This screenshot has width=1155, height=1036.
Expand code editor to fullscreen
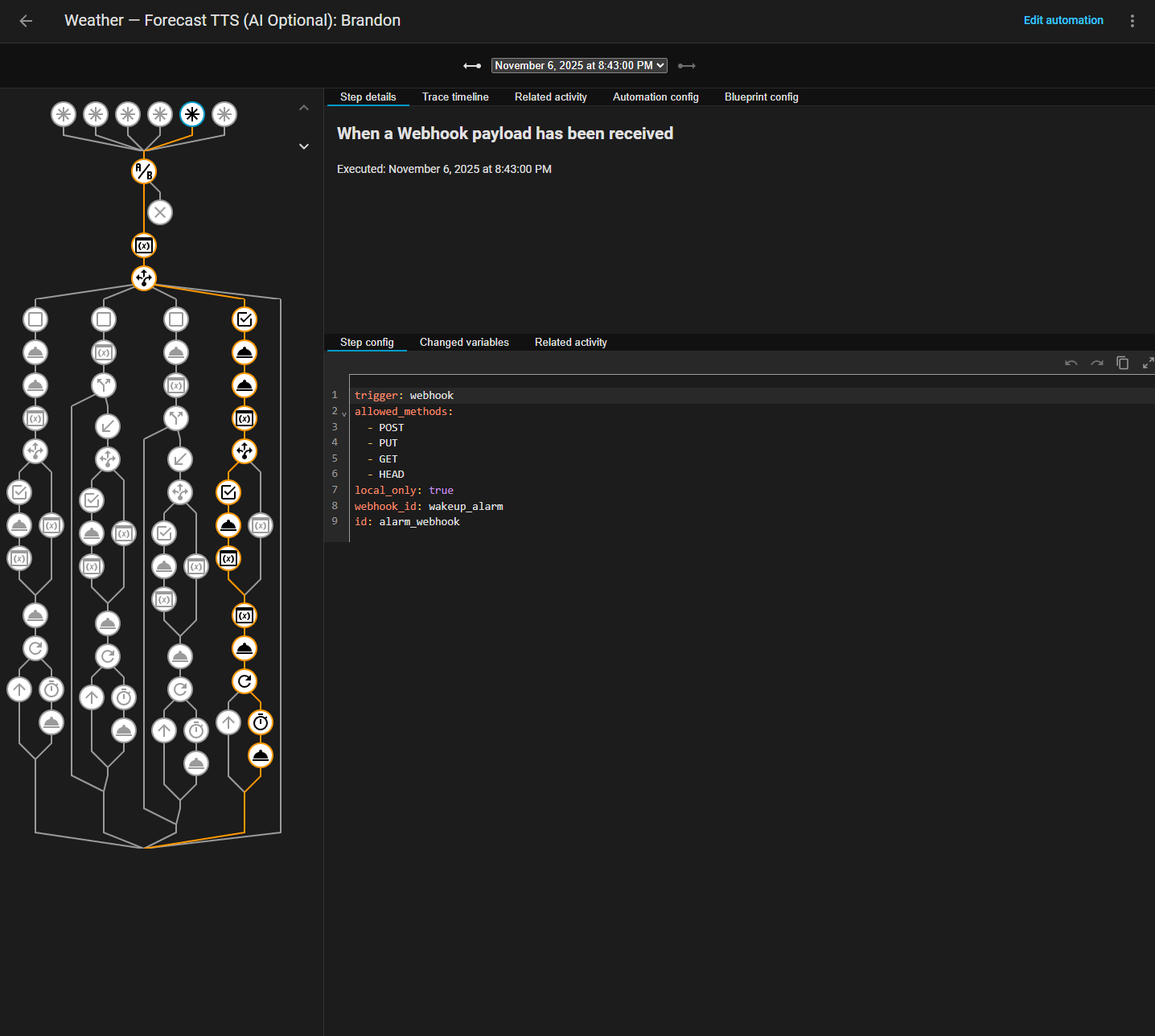(x=1147, y=363)
